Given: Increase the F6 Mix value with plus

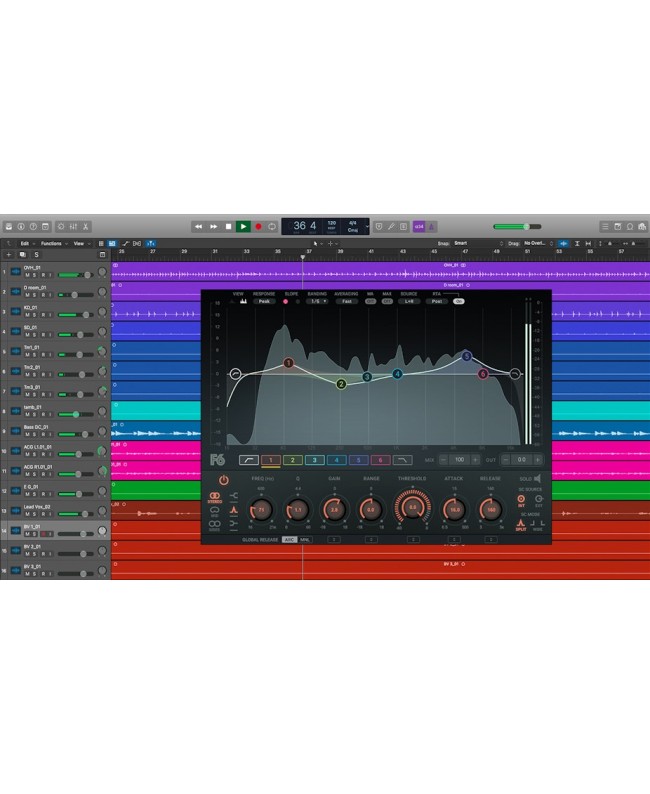Looking at the screenshot, I should click(475, 460).
